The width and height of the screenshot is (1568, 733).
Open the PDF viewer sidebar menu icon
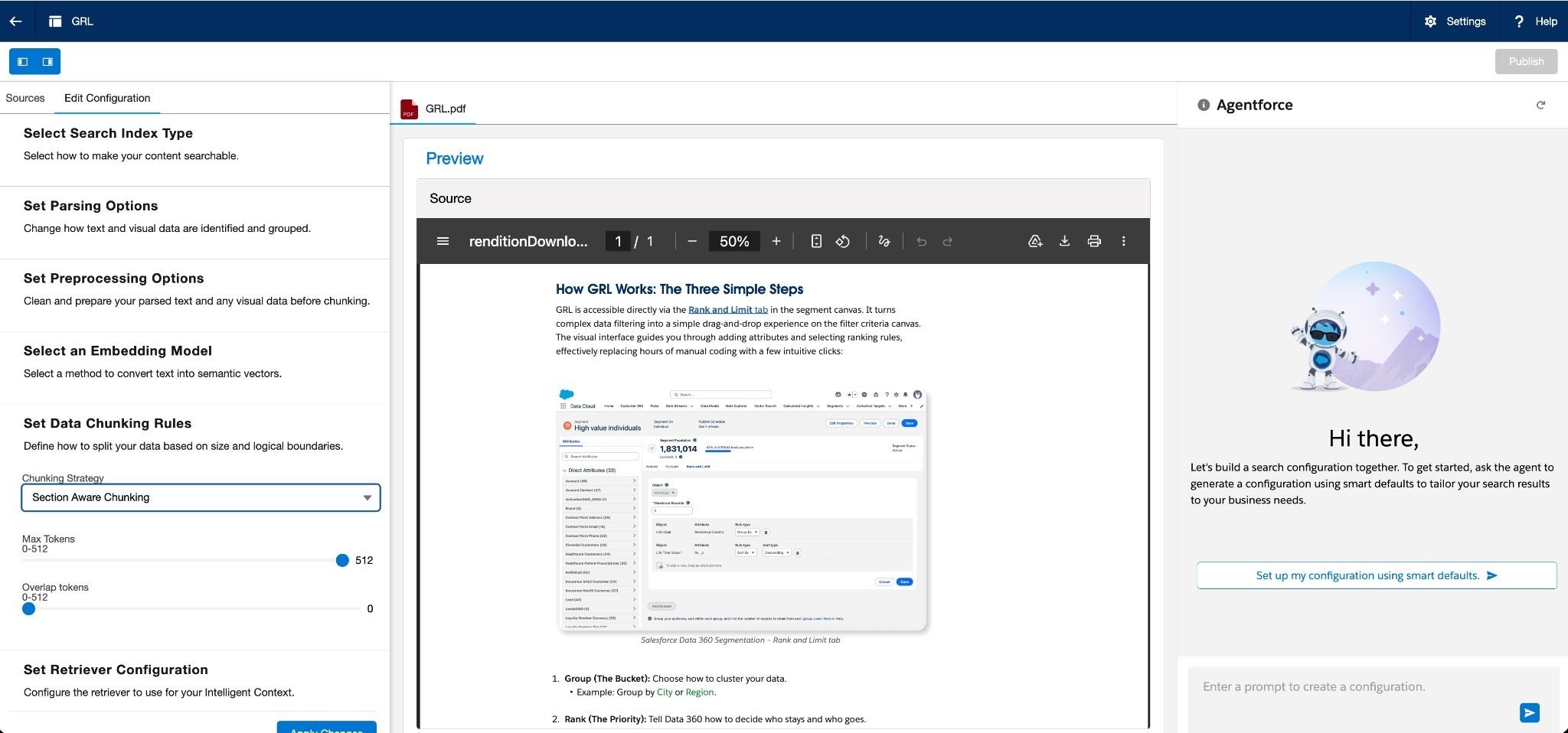[443, 241]
